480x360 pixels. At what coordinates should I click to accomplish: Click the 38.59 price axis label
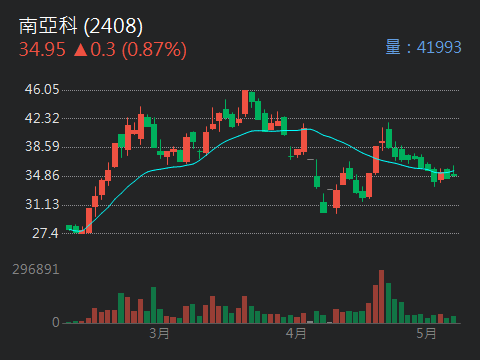click(x=42, y=147)
